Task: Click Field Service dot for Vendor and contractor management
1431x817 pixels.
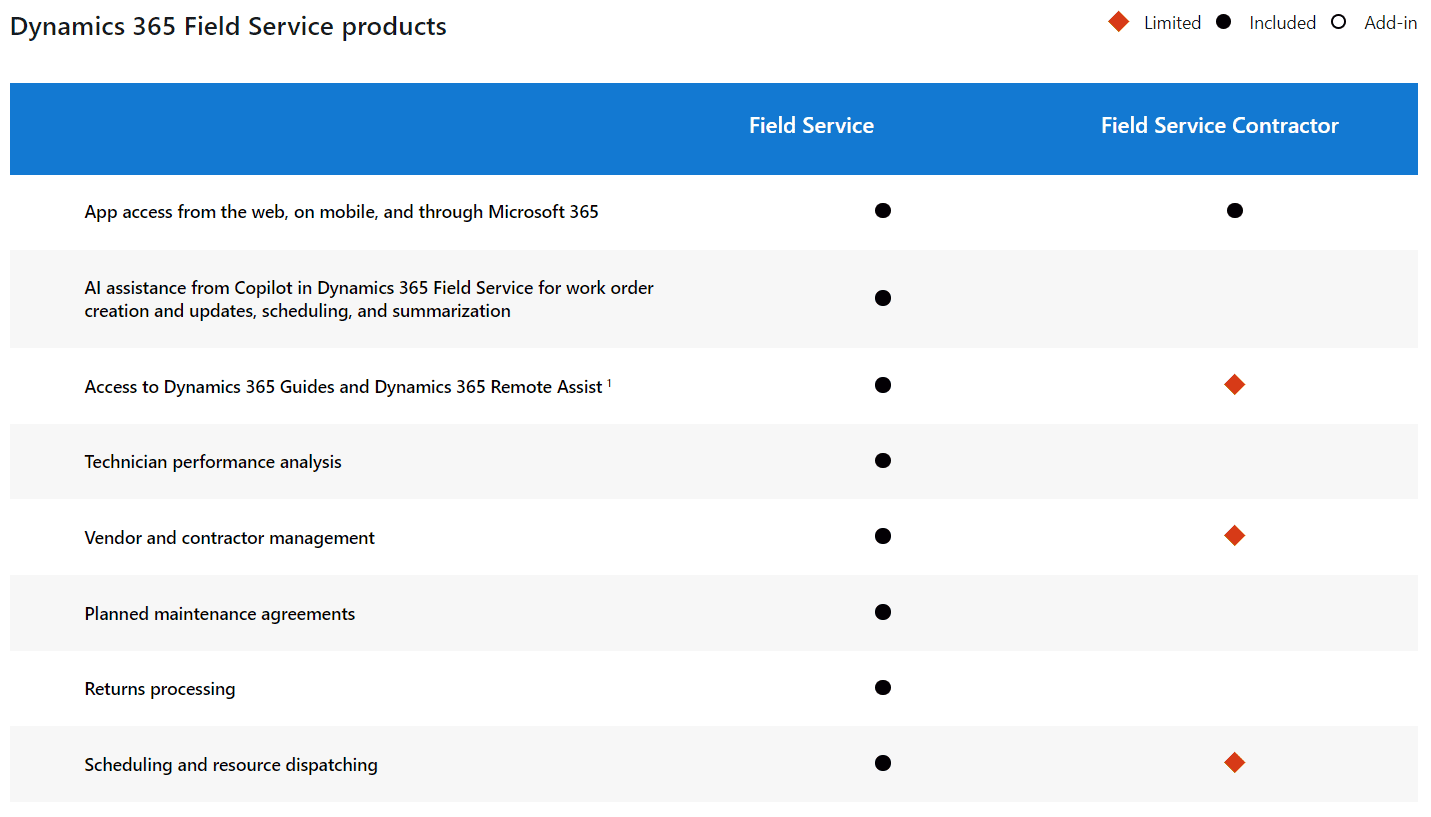Action: 882,536
